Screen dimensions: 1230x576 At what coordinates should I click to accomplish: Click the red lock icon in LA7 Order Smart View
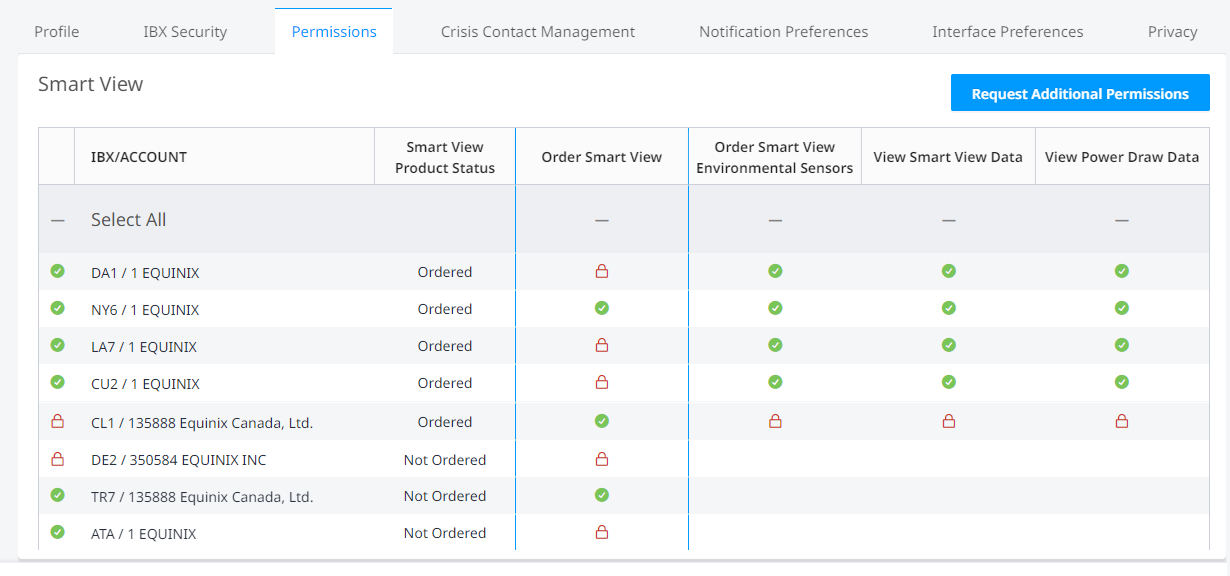[x=602, y=345]
